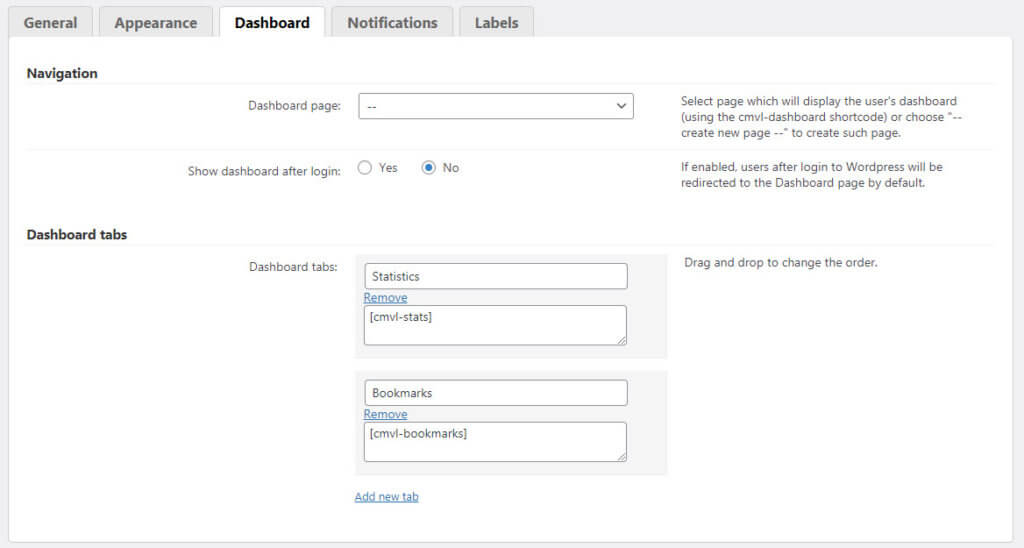Remove the Statistics dashboard tab
Image resolution: width=1024 pixels, height=548 pixels.
point(385,298)
